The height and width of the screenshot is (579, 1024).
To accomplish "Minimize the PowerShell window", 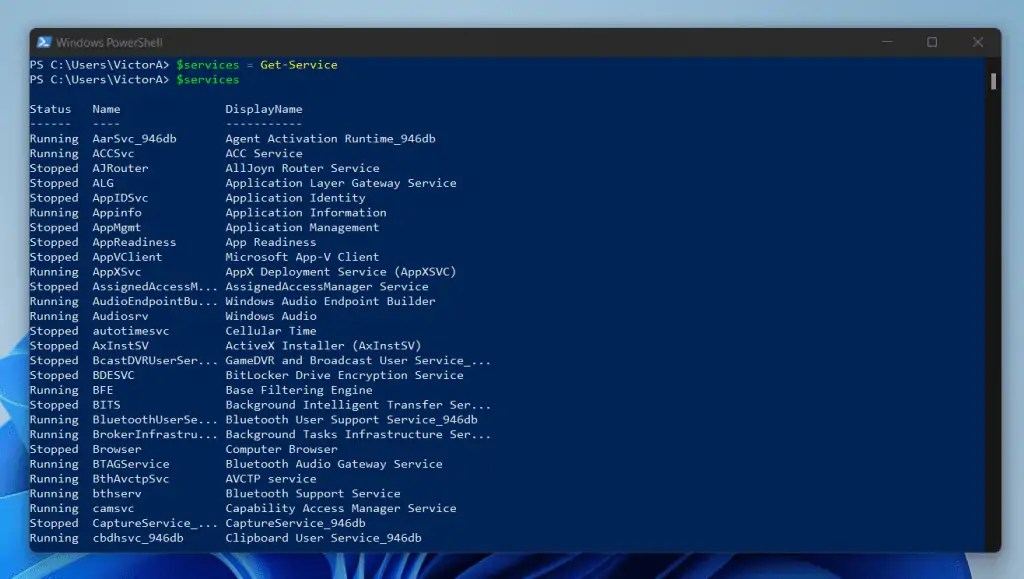I will (x=886, y=42).
